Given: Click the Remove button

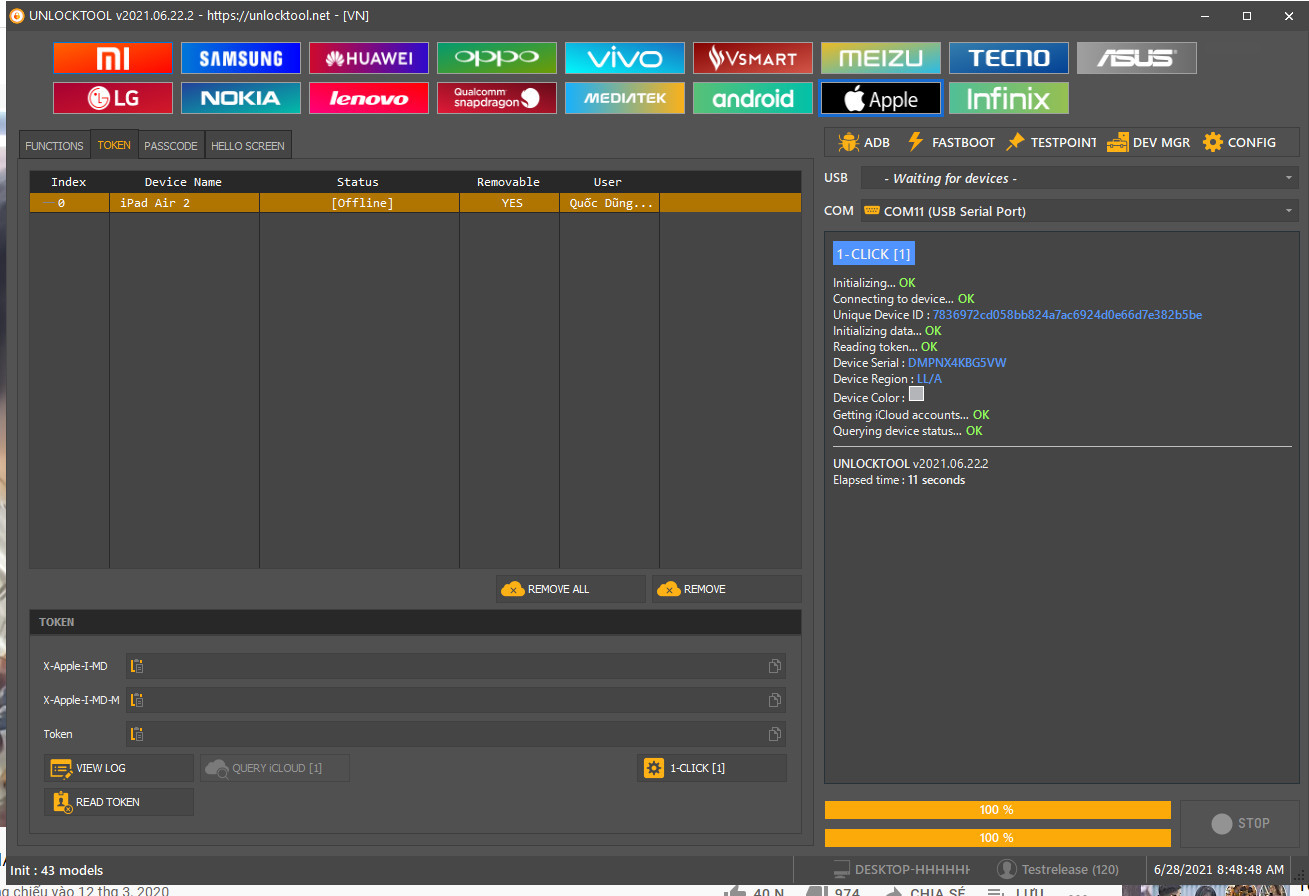Looking at the screenshot, I should (x=727, y=589).
